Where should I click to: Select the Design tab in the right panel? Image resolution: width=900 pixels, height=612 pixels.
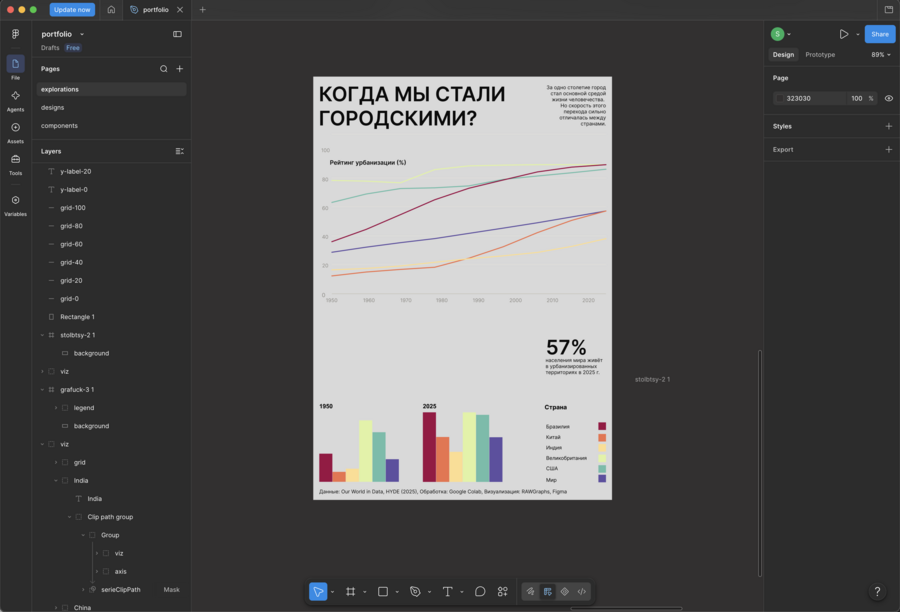coord(783,55)
